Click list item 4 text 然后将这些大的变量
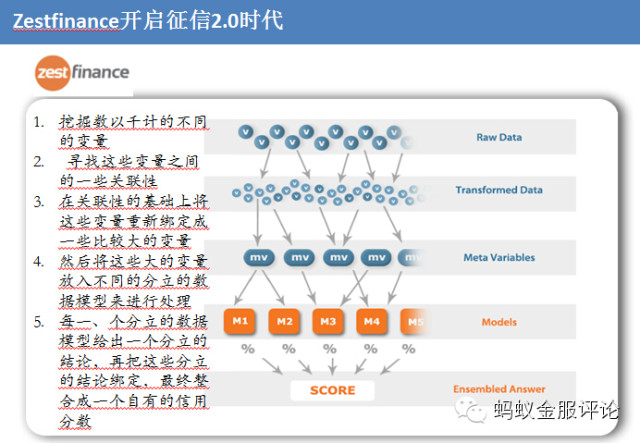This screenshot has height=443, width=640. (x=133, y=261)
